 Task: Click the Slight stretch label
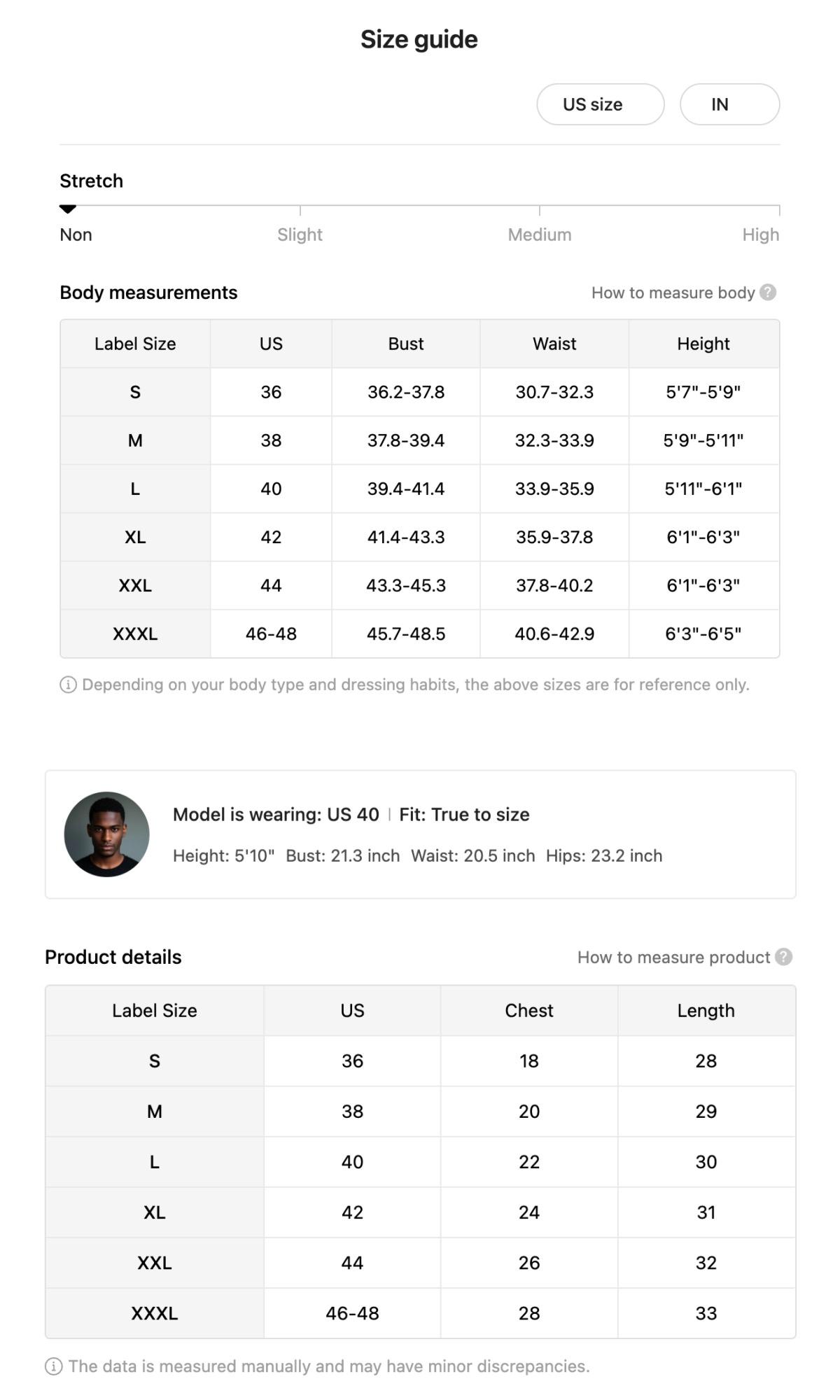pos(300,234)
